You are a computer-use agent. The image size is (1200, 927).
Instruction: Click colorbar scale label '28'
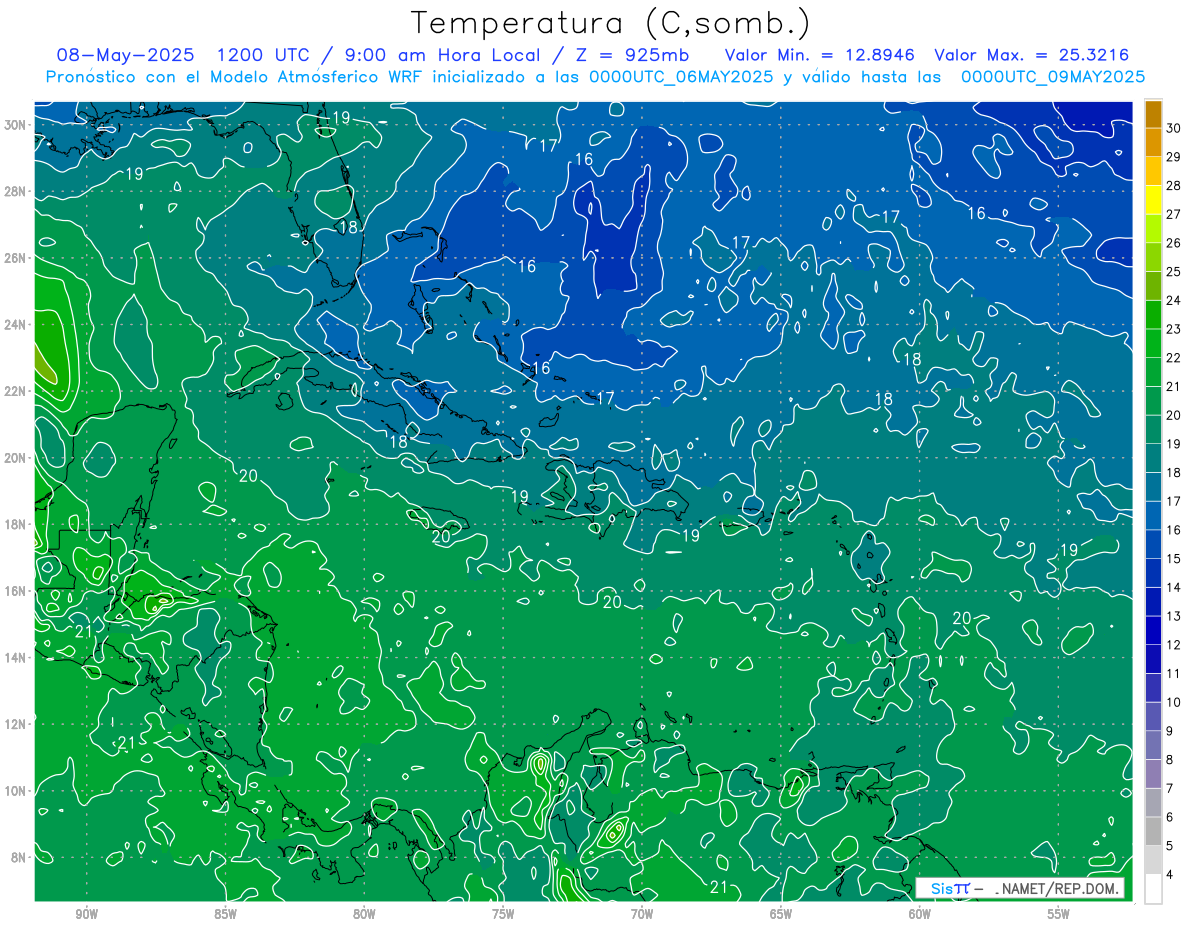coord(1173,185)
